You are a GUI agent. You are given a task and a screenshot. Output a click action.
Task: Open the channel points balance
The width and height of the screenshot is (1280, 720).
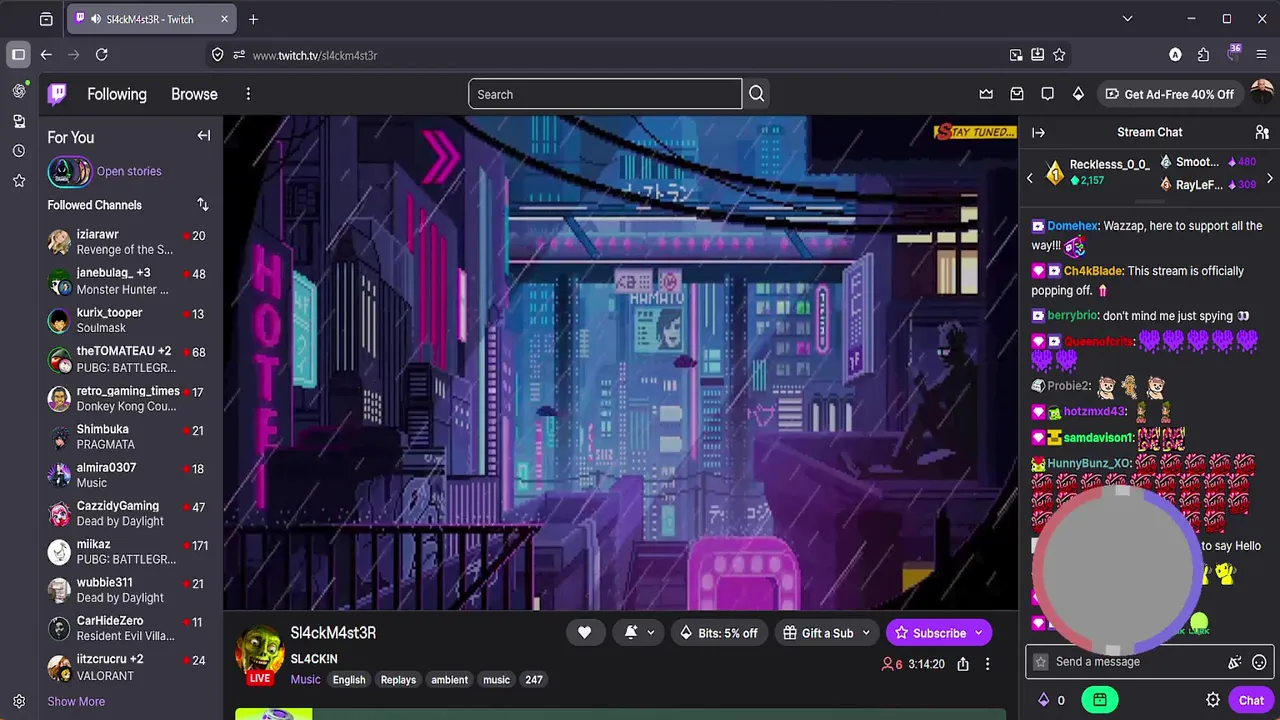coord(1052,700)
